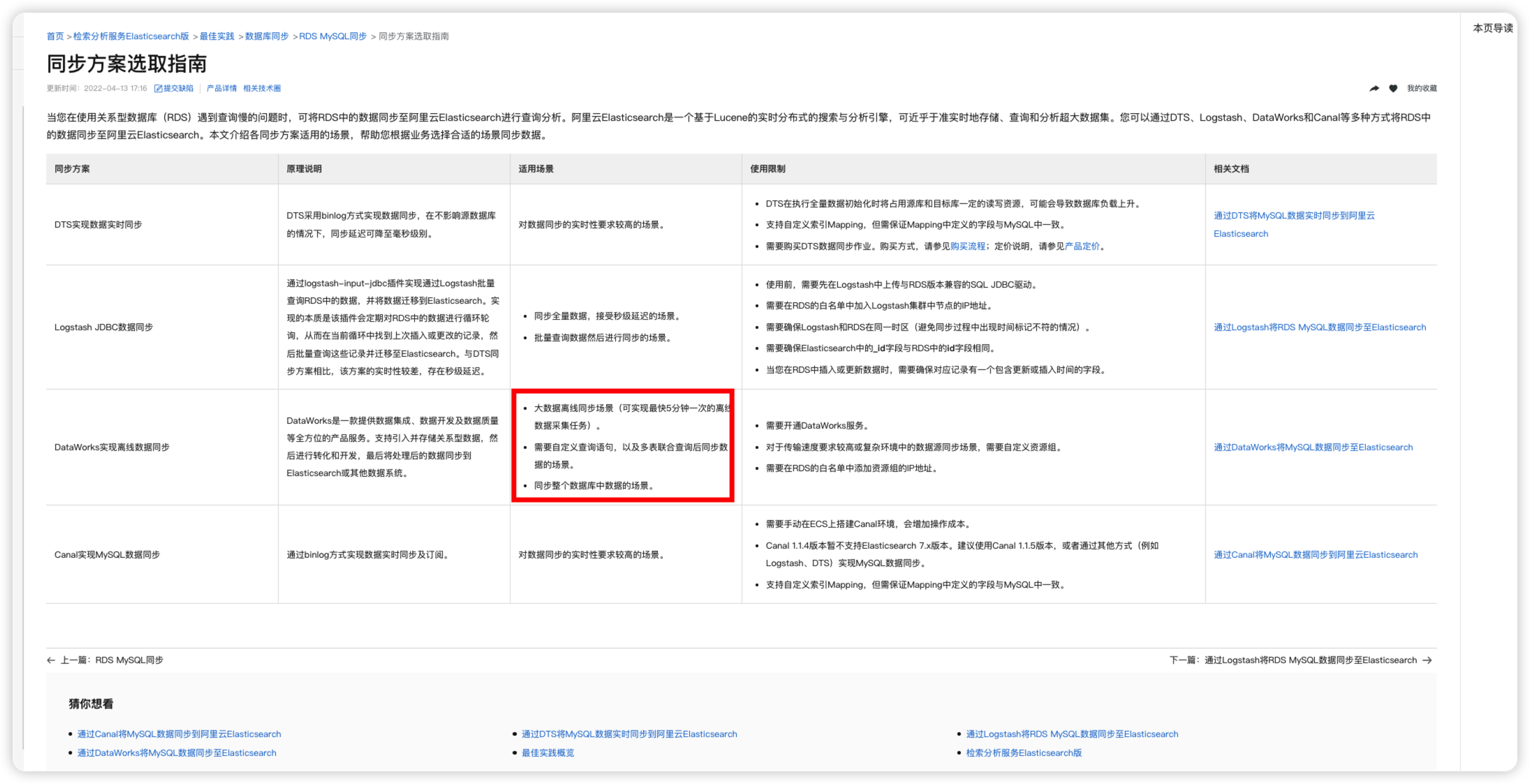Screen dimensions: 1530x784
Task: Open 通过DataWorks将MySQL数据同步至Elasticsearch table link
Action: click(x=1313, y=448)
